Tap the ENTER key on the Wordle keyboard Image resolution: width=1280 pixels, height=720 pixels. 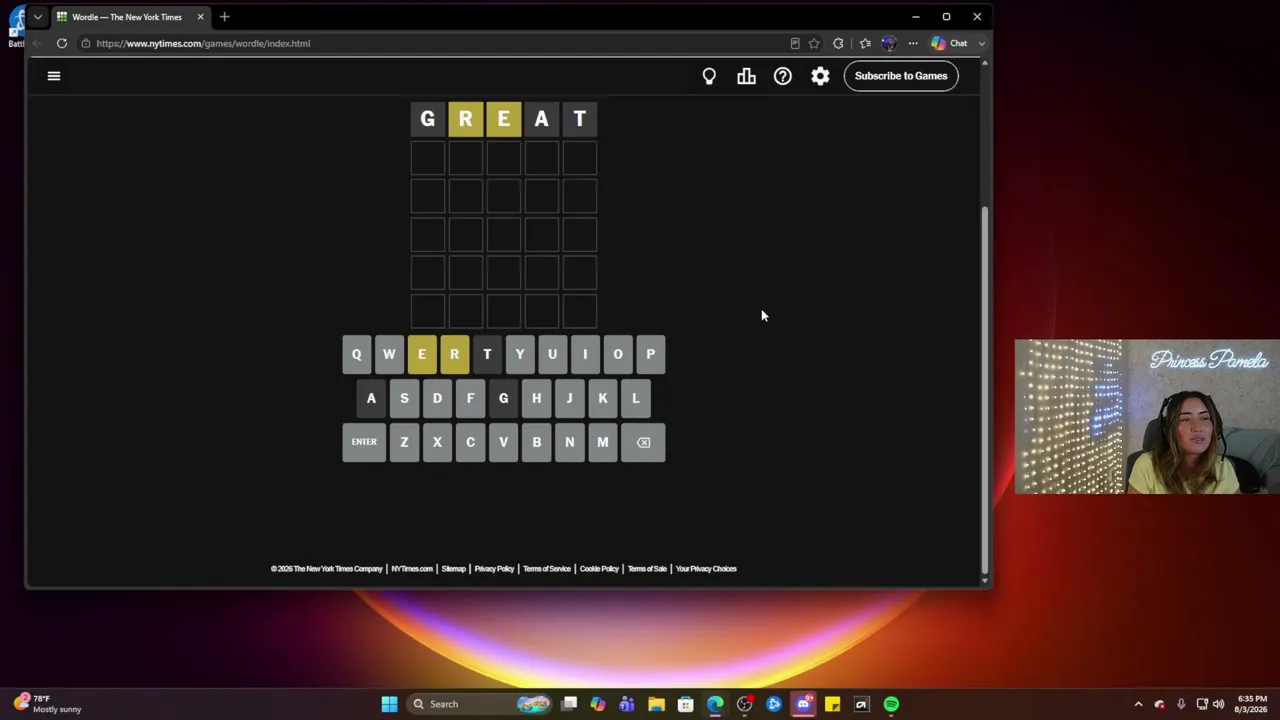click(x=364, y=442)
